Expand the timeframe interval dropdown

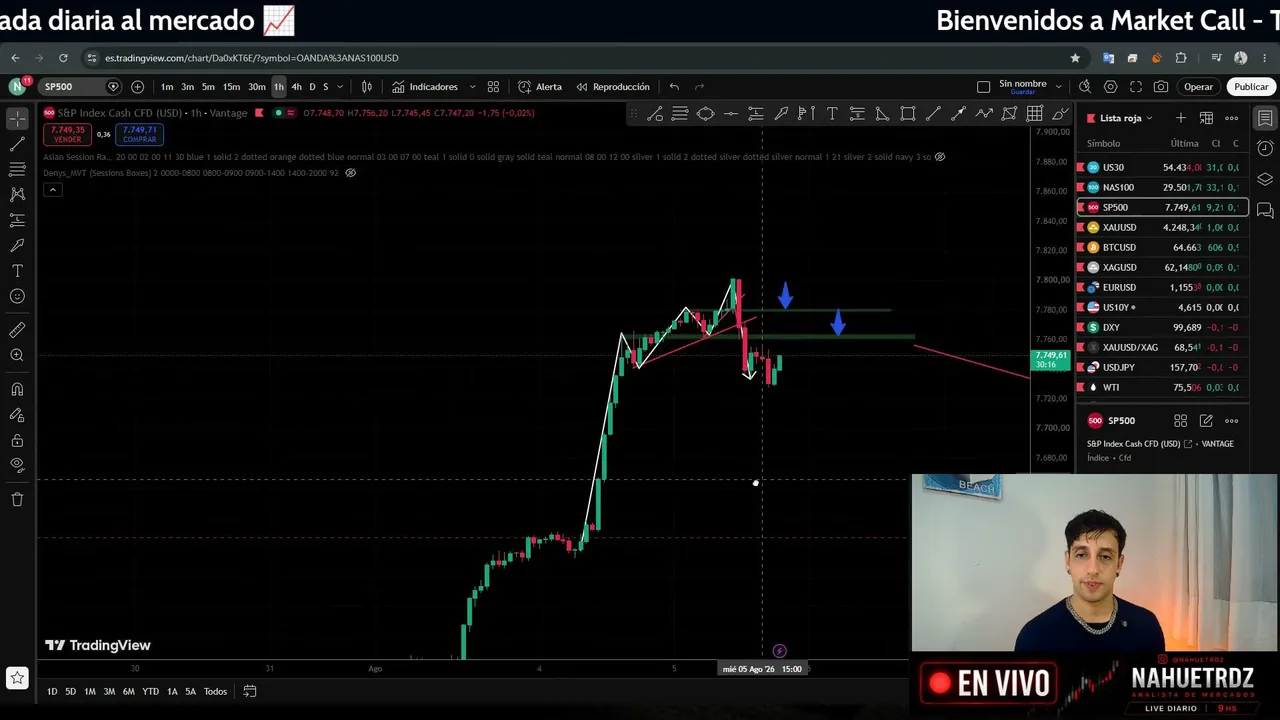pos(340,87)
